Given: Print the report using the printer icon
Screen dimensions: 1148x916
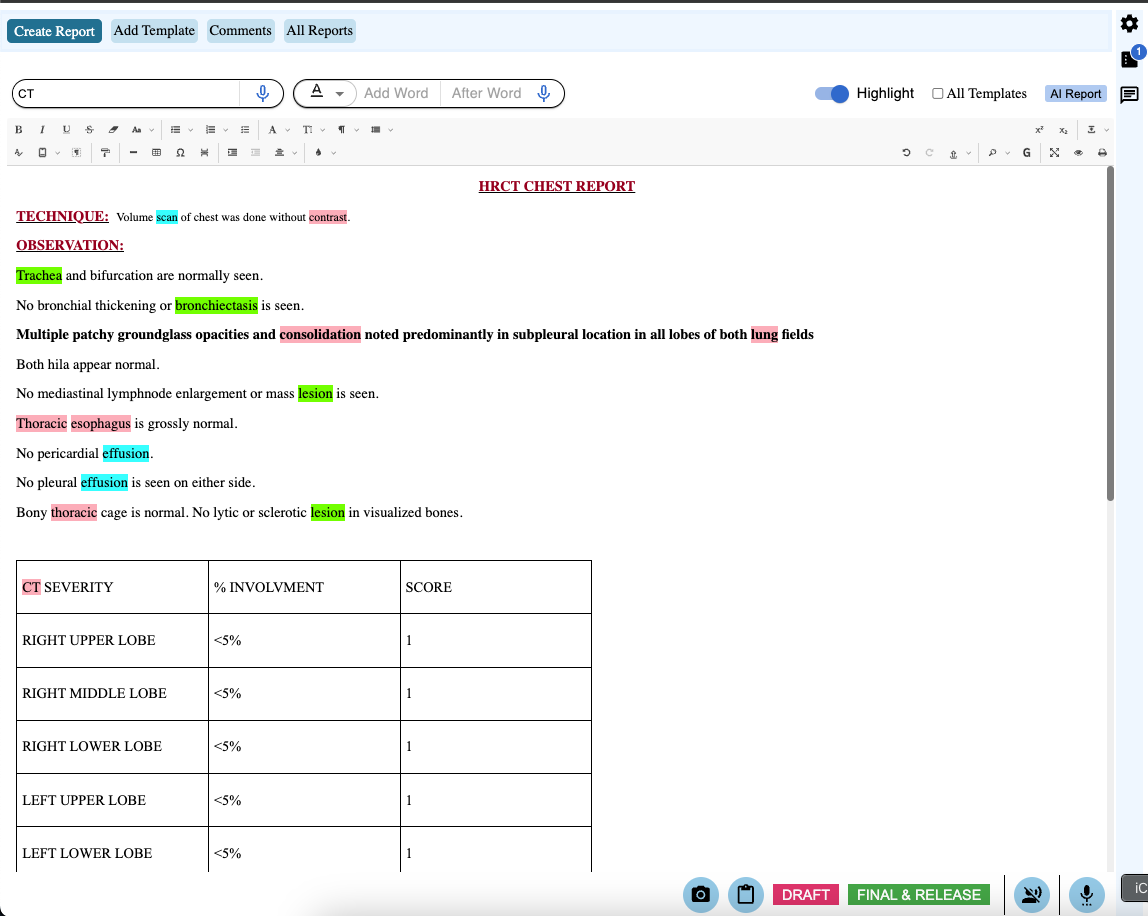Looking at the screenshot, I should 1102,152.
